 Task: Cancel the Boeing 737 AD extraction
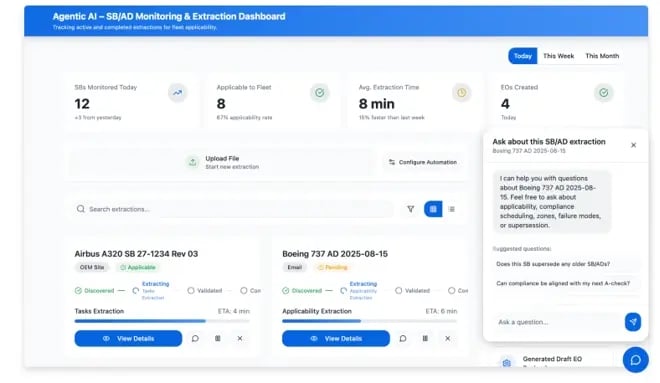447,338
